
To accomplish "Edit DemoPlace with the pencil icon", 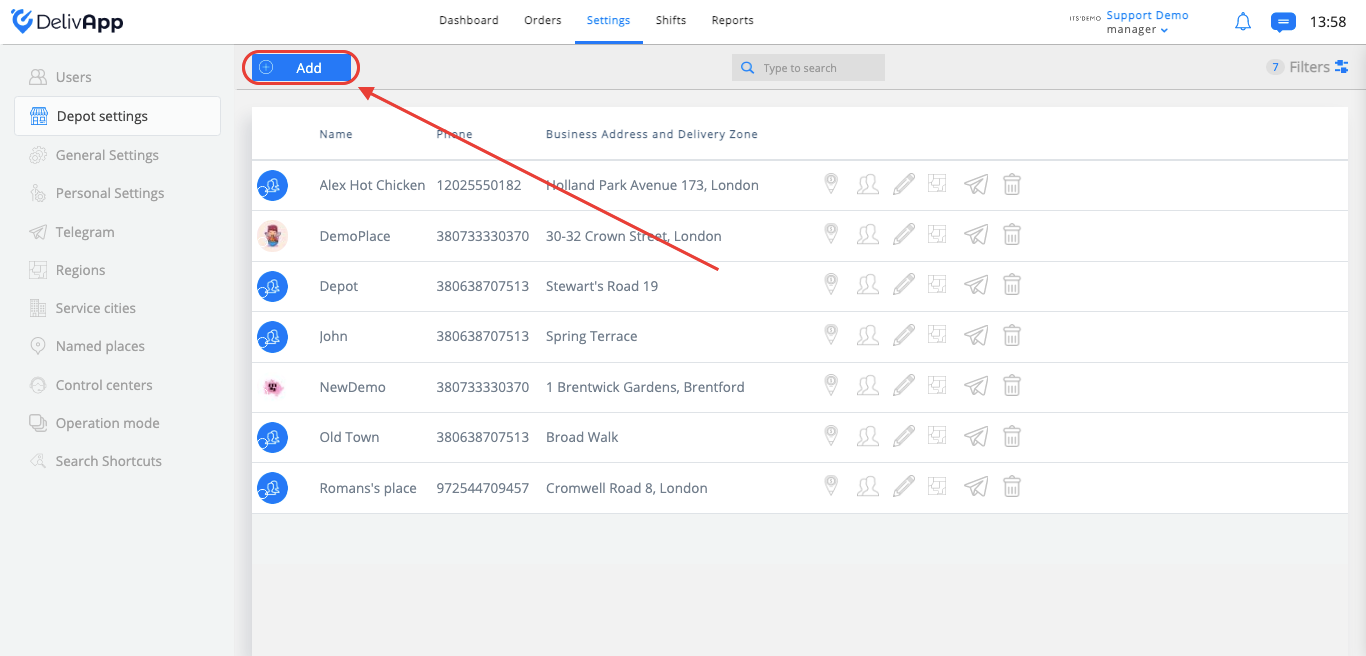I will coord(904,235).
